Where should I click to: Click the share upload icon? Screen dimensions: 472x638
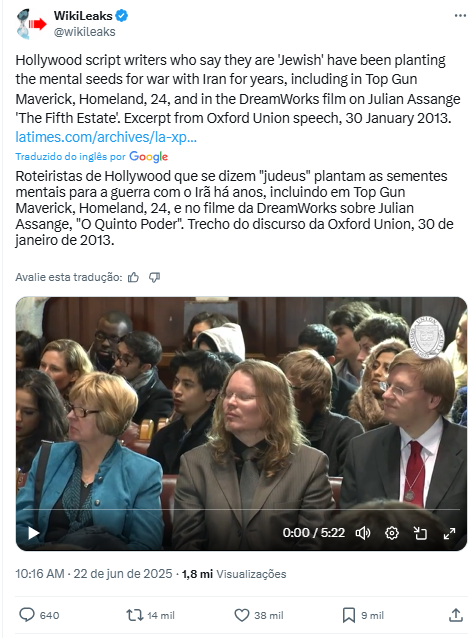click(456, 615)
